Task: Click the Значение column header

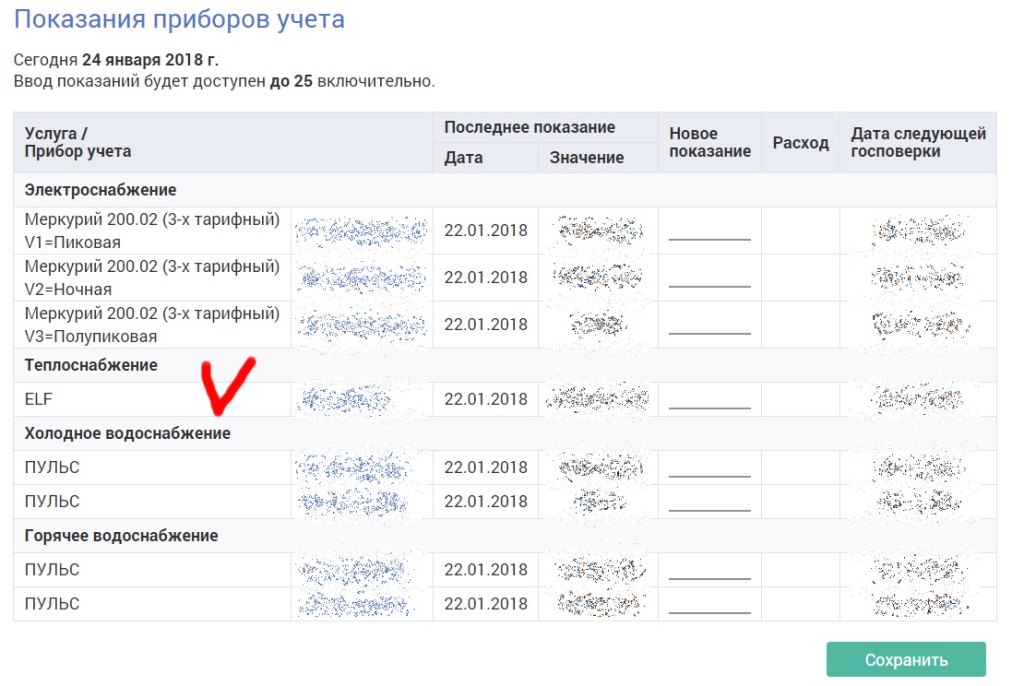Action: pyautogui.click(x=586, y=158)
